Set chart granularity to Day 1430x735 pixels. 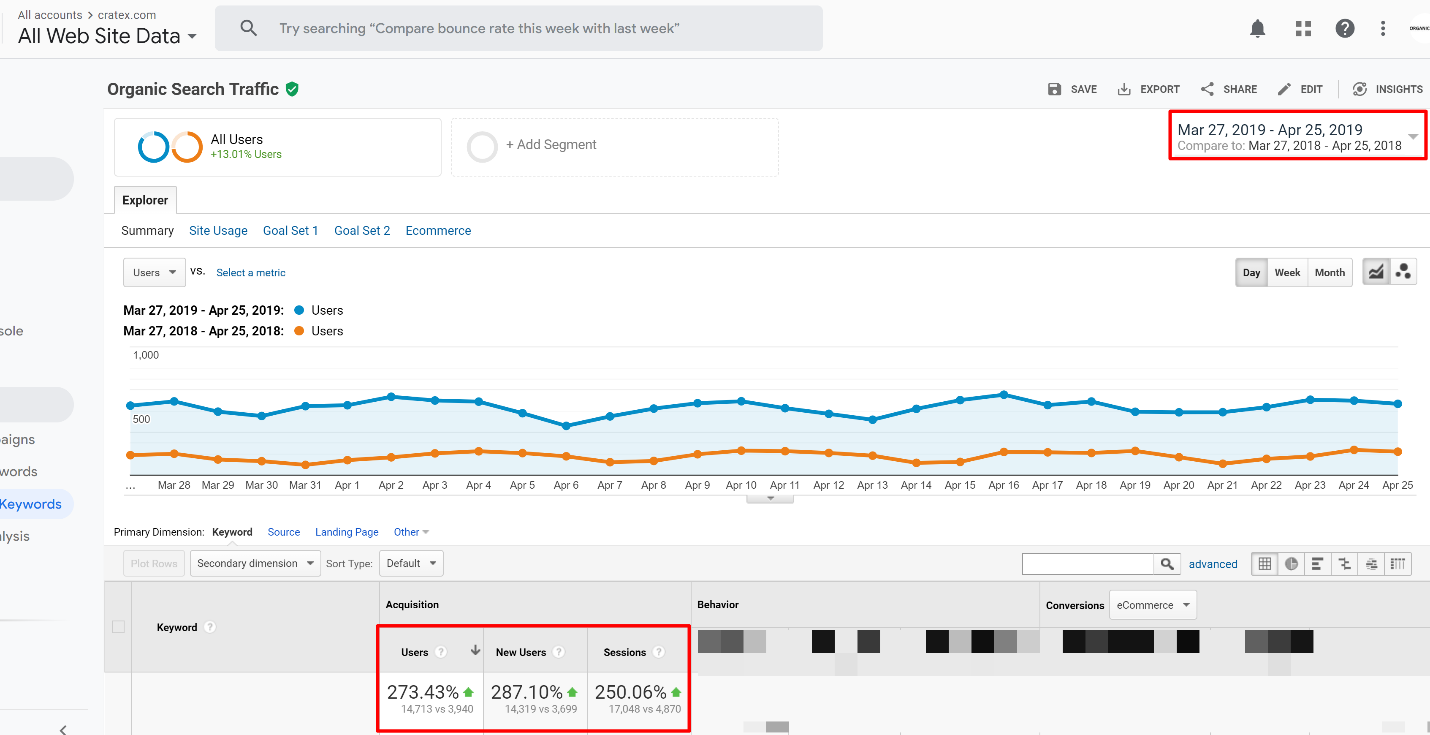(1252, 272)
